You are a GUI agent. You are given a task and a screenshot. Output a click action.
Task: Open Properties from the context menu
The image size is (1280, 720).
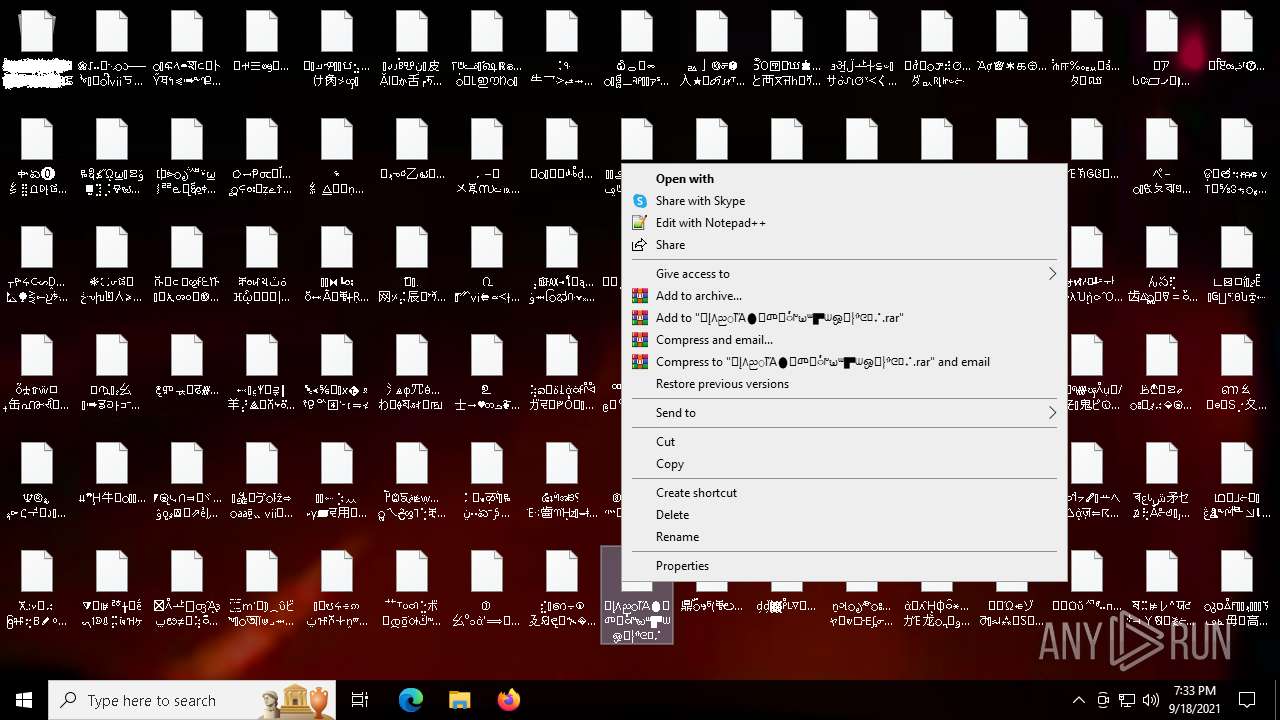682,566
